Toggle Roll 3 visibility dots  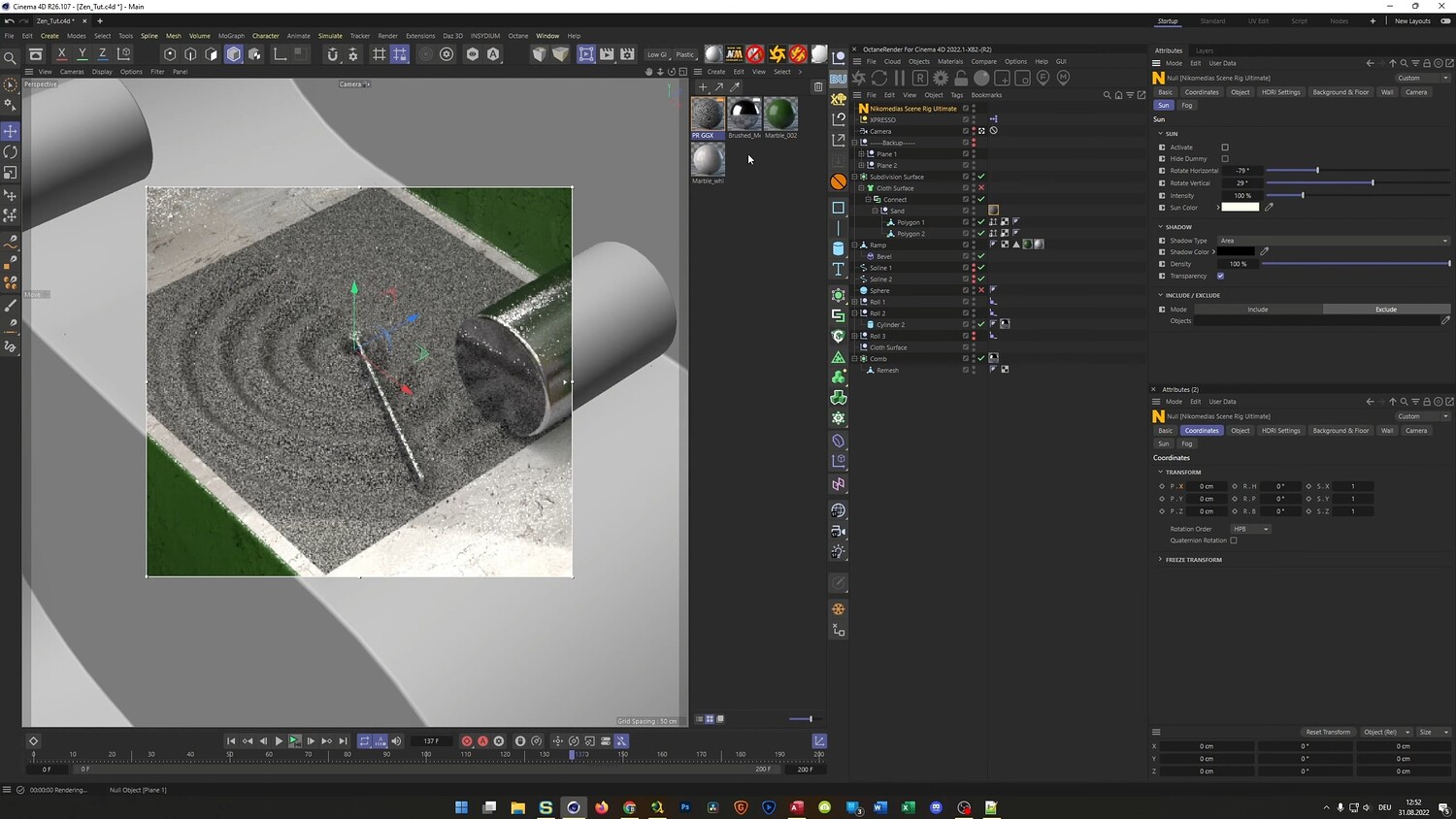coord(974,336)
